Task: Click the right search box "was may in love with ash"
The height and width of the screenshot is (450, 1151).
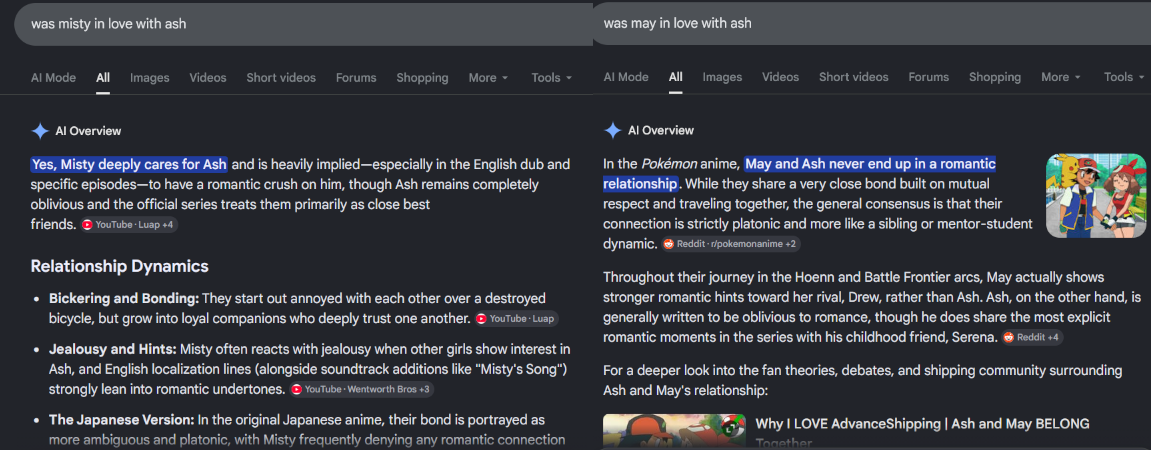Action: click(x=871, y=23)
